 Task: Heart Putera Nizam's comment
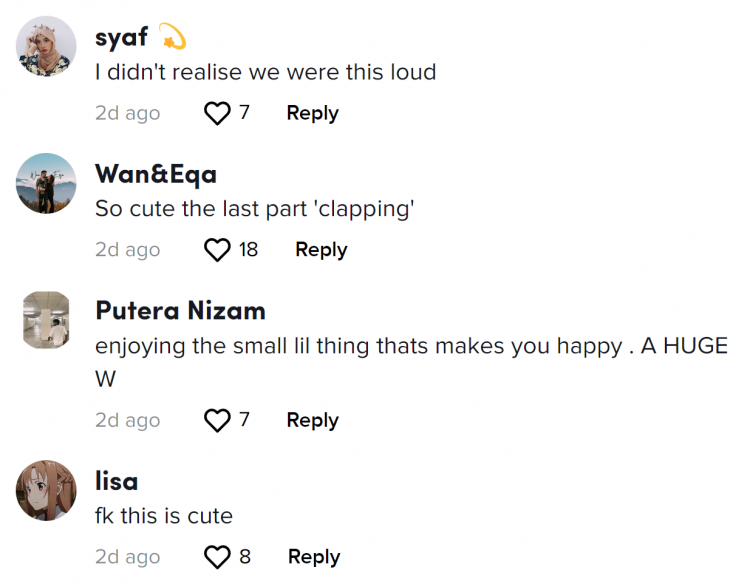[217, 420]
